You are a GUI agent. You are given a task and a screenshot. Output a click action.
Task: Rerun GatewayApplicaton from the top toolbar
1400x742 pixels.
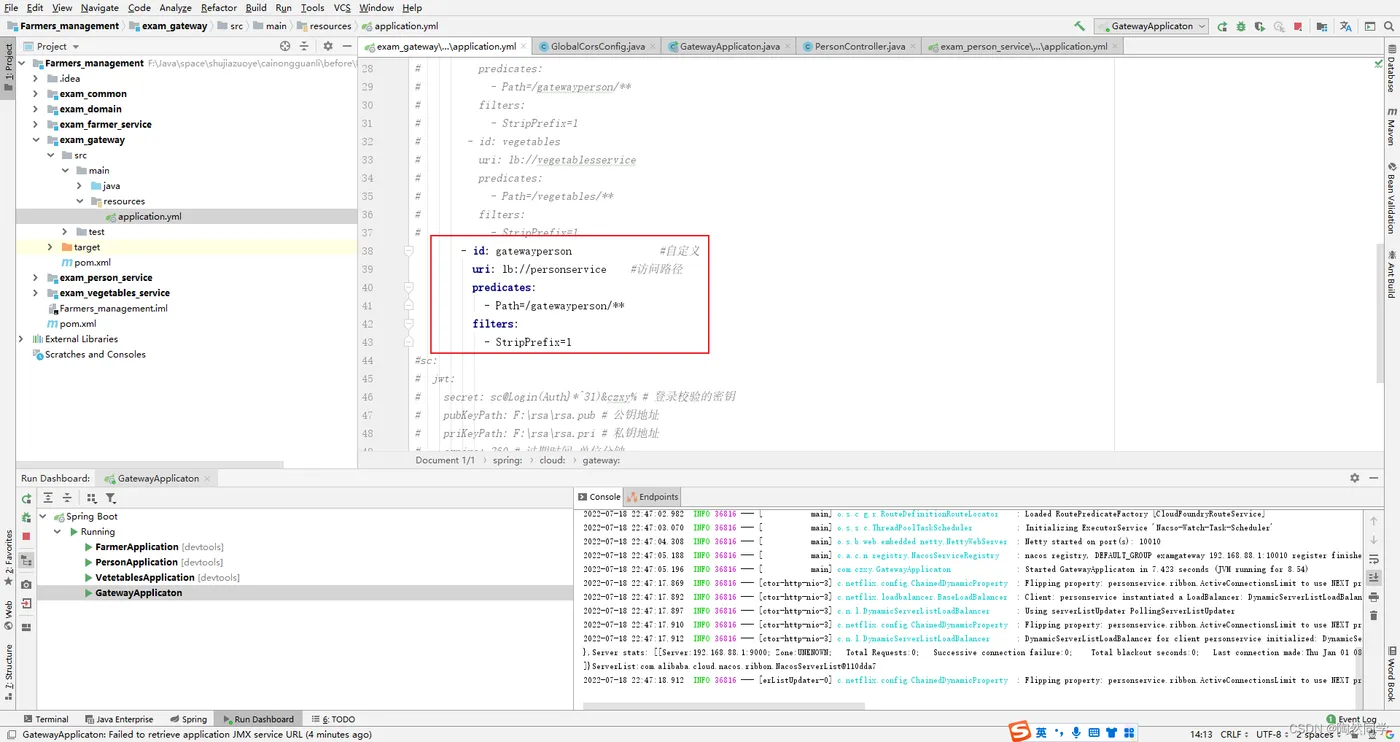tap(1222, 26)
